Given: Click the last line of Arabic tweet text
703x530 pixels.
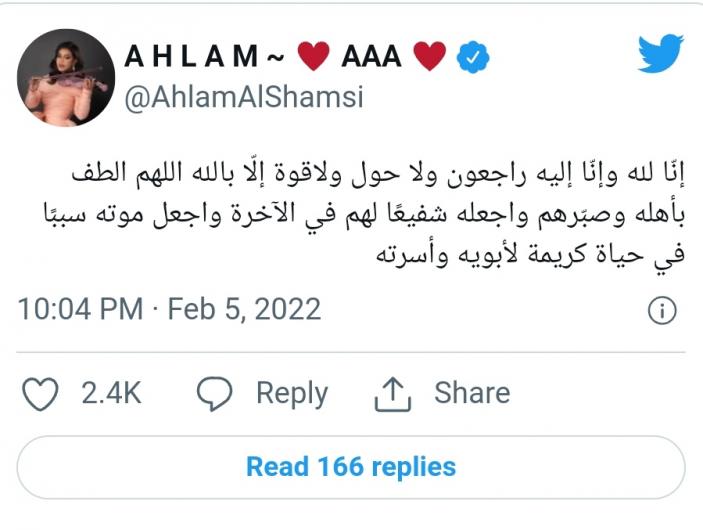Looking at the screenshot, I should [530, 256].
